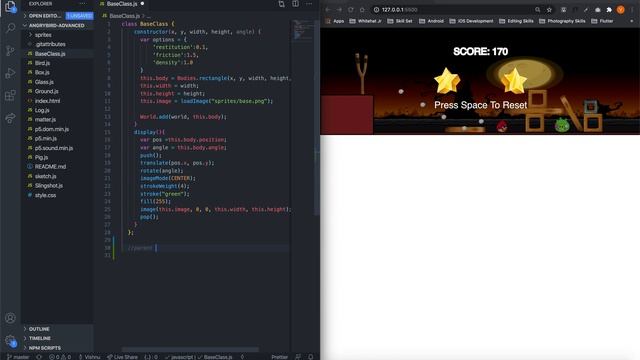Image resolution: width=640 pixels, height=360 pixels.
Task: Split the editor to the right
Action: (x=296, y=4)
